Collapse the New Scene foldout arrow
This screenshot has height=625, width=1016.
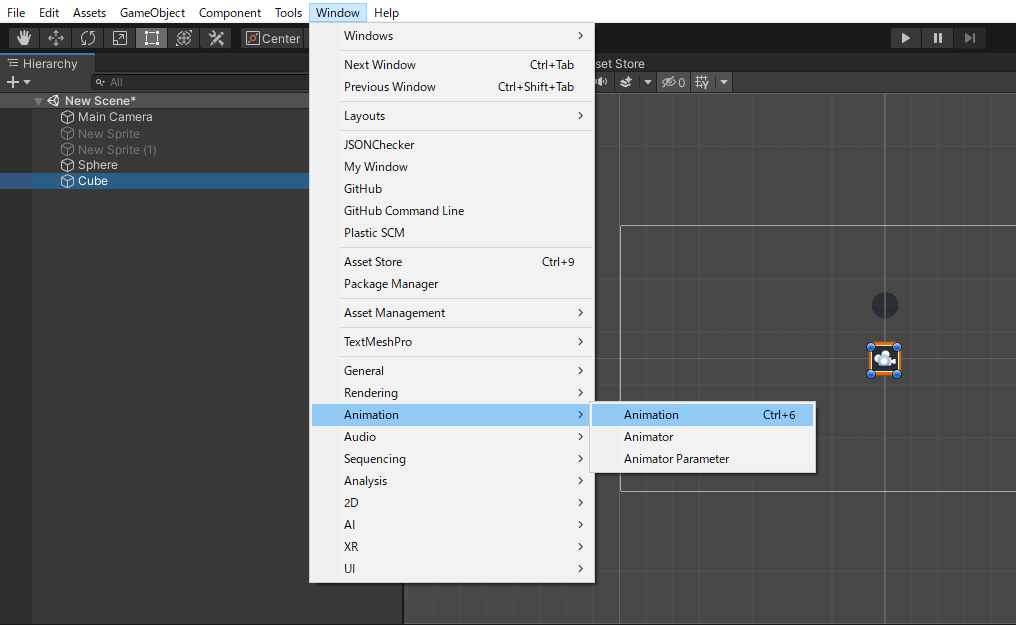coord(38,101)
